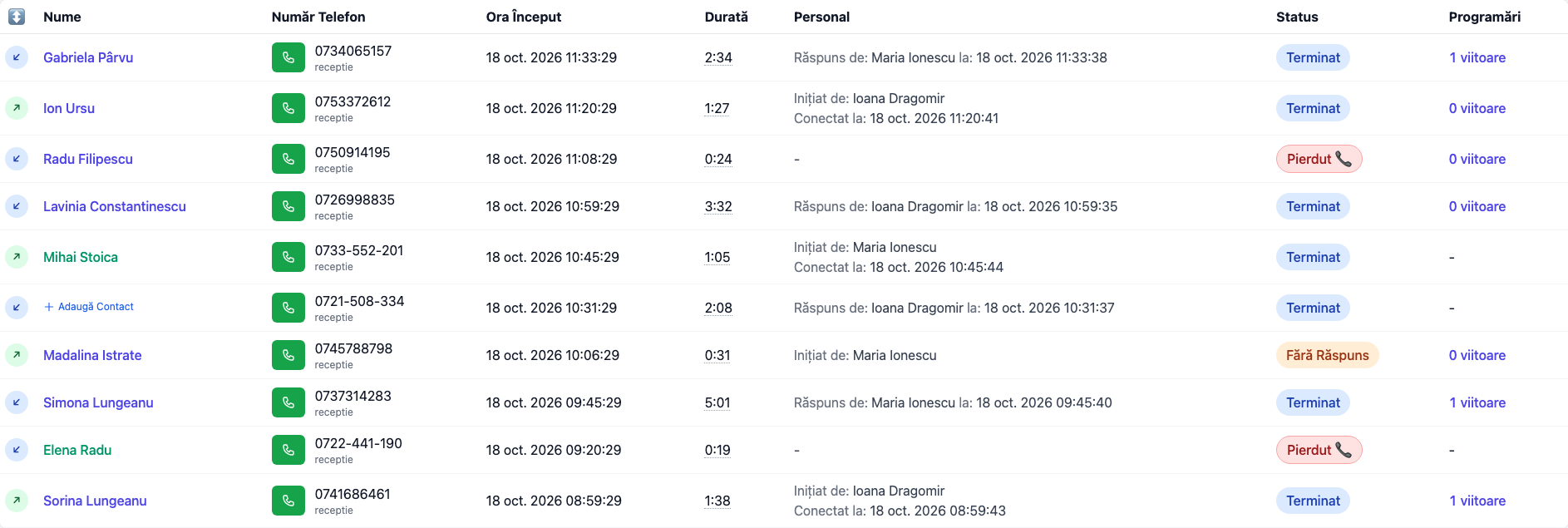1568x528 pixels.
Task: Click green call button for Elena Radu
Action: tap(288, 450)
